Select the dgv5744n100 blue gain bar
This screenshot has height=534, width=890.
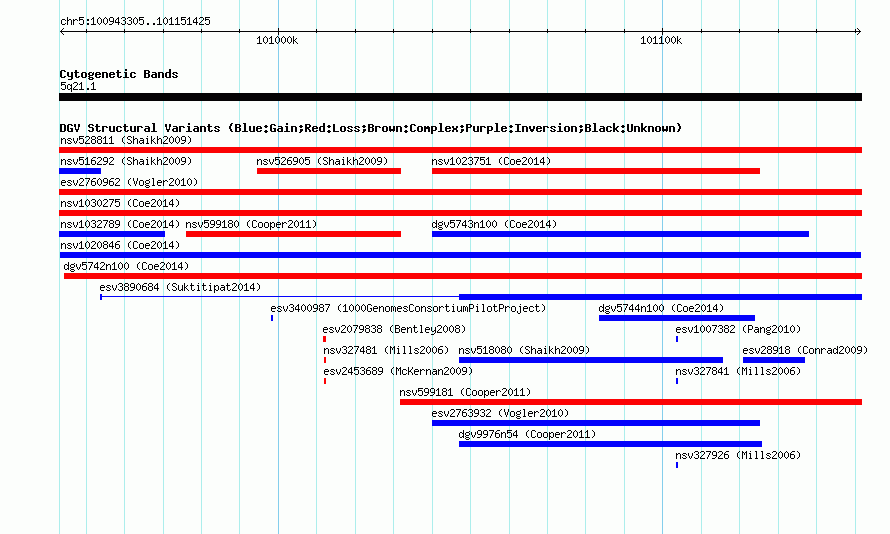click(x=677, y=318)
